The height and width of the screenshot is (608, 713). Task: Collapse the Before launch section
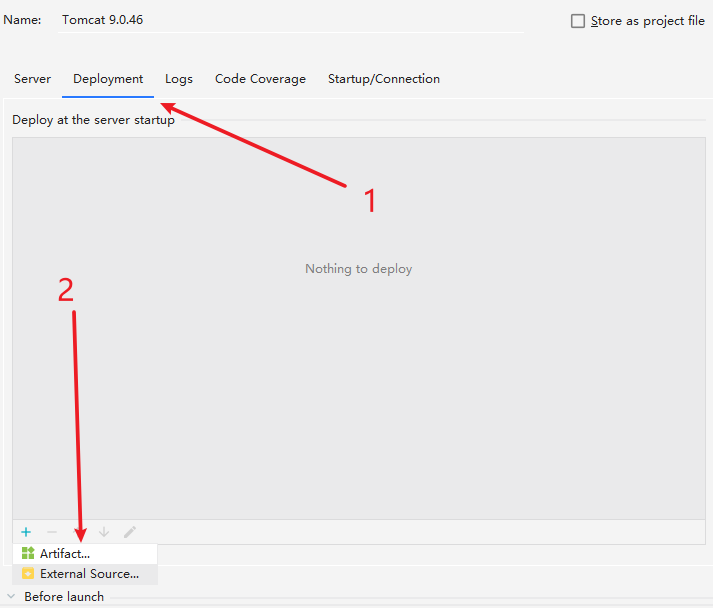click(11, 596)
